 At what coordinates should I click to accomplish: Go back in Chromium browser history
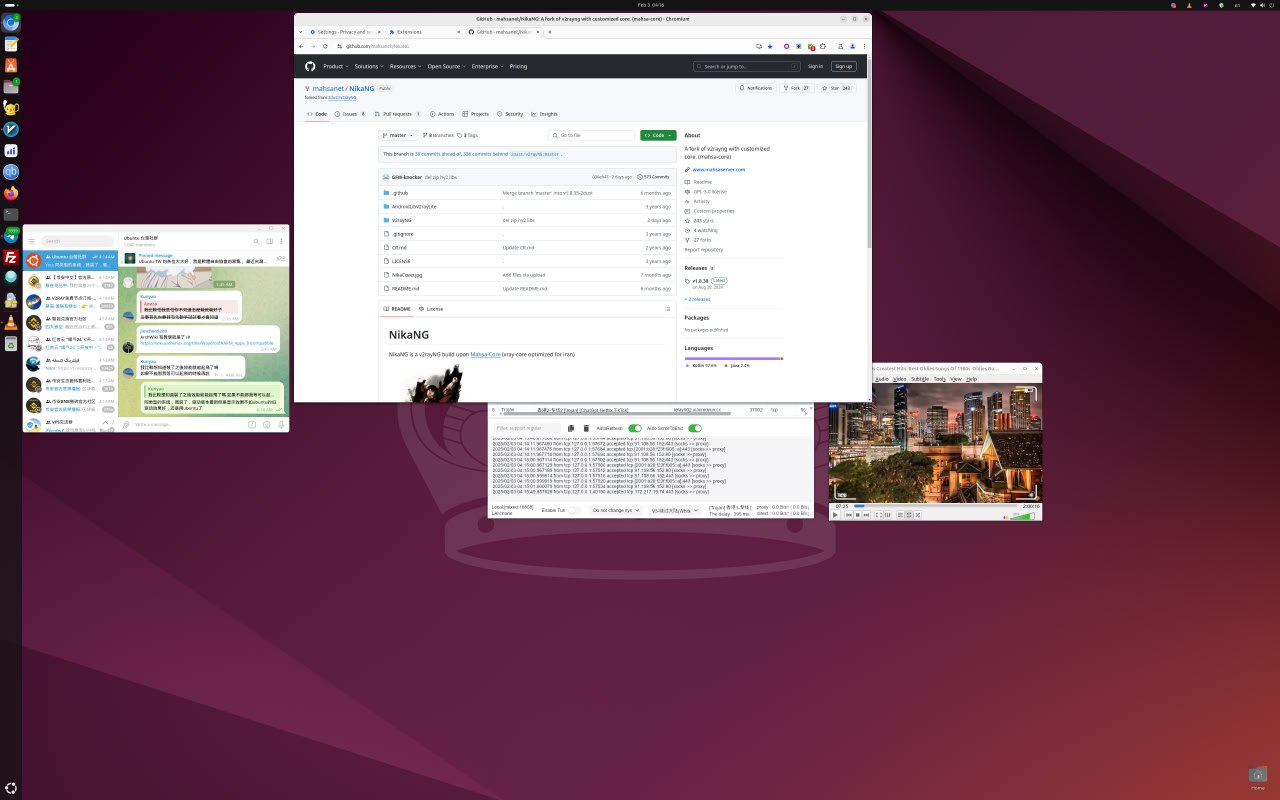pos(301,46)
